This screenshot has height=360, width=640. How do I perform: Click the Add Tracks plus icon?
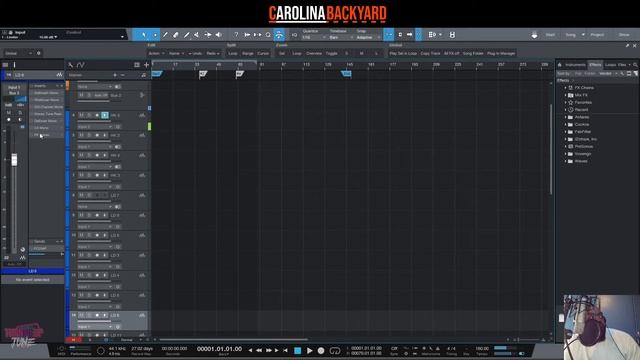(x=147, y=65)
